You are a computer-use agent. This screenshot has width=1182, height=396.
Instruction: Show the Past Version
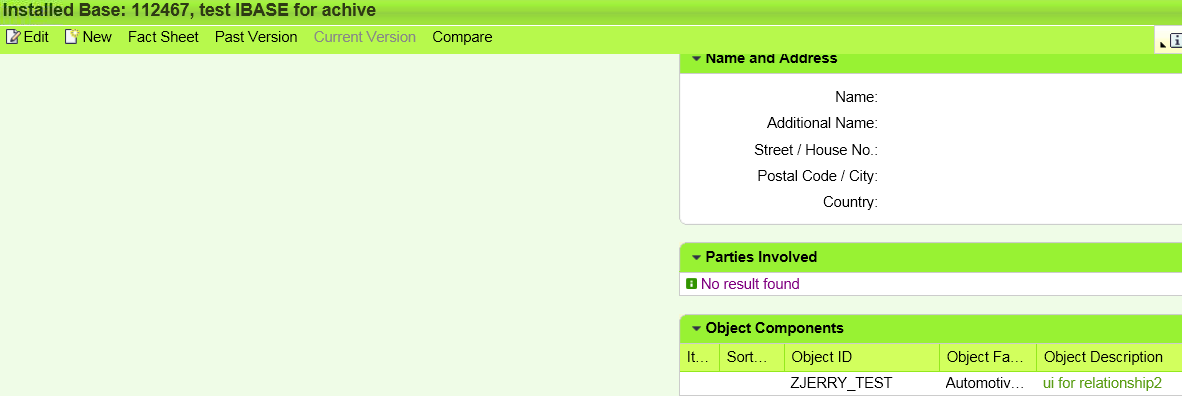click(x=256, y=37)
